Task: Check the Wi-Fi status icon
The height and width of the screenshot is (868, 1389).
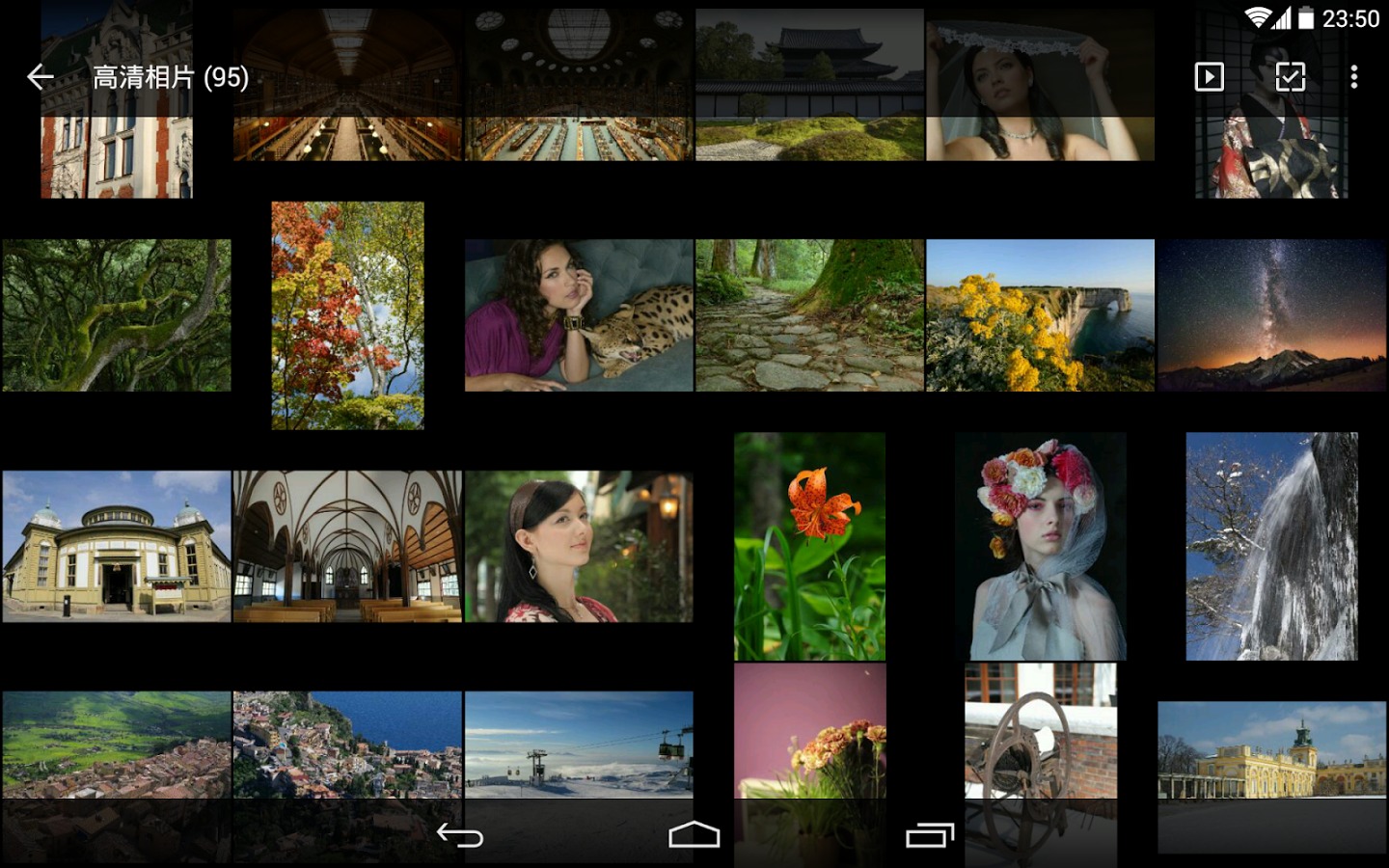Action: tap(1256, 18)
